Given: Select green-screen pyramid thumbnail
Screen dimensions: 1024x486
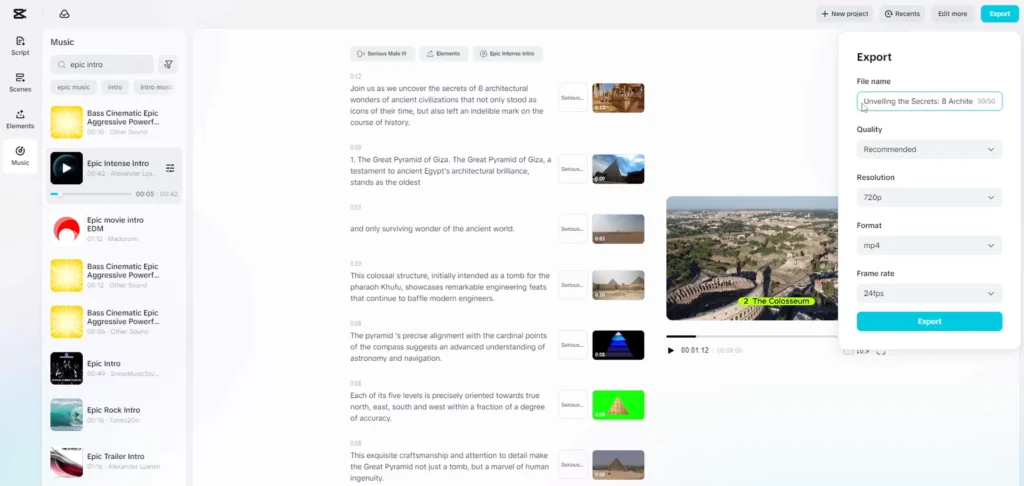Looking at the screenshot, I should [618, 404].
